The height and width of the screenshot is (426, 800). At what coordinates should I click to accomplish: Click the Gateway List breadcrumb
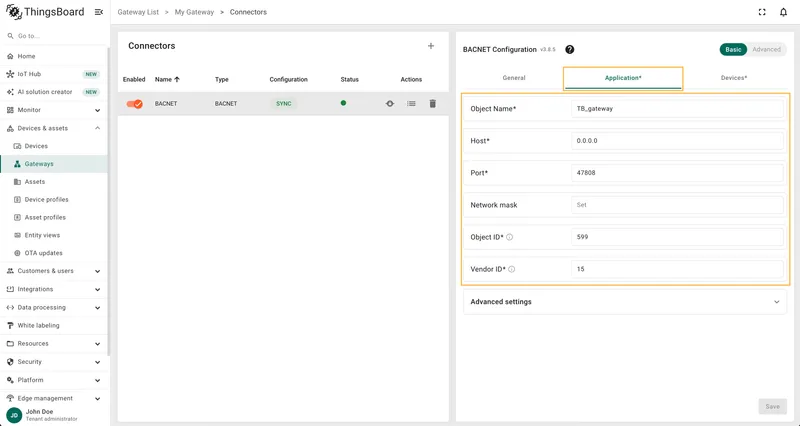click(x=138, y=12)
